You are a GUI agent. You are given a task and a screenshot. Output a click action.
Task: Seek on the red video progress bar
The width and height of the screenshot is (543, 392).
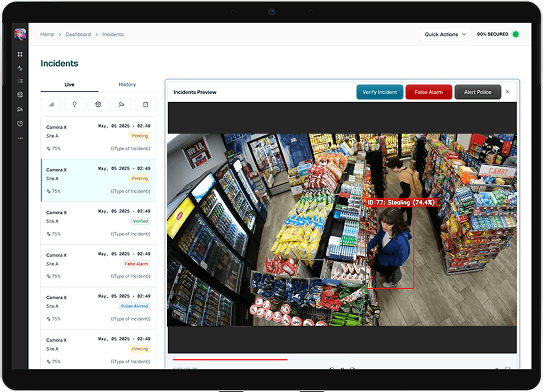[x=230, y=360]
